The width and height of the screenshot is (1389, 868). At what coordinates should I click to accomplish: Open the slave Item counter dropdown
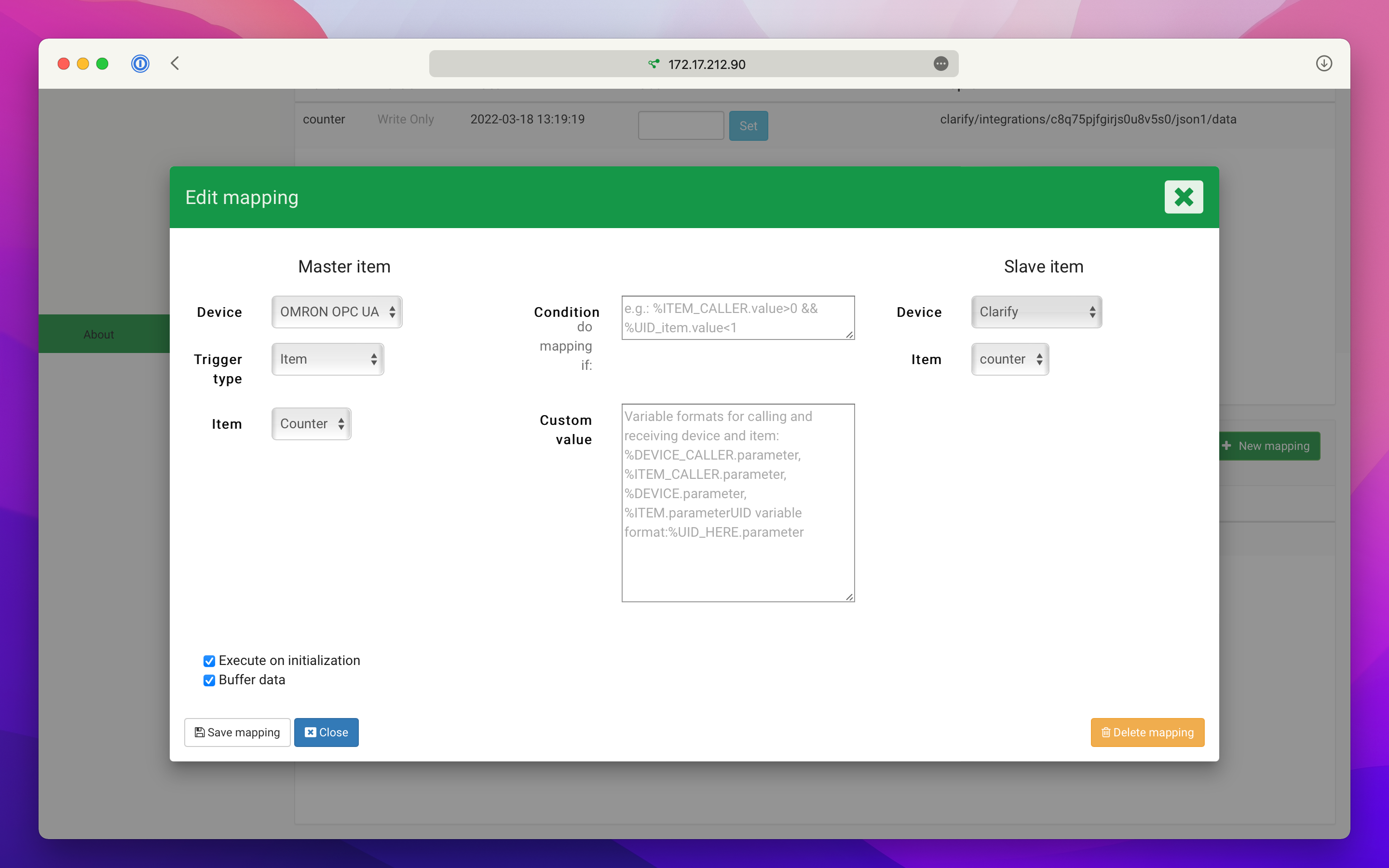[1009, 359]
